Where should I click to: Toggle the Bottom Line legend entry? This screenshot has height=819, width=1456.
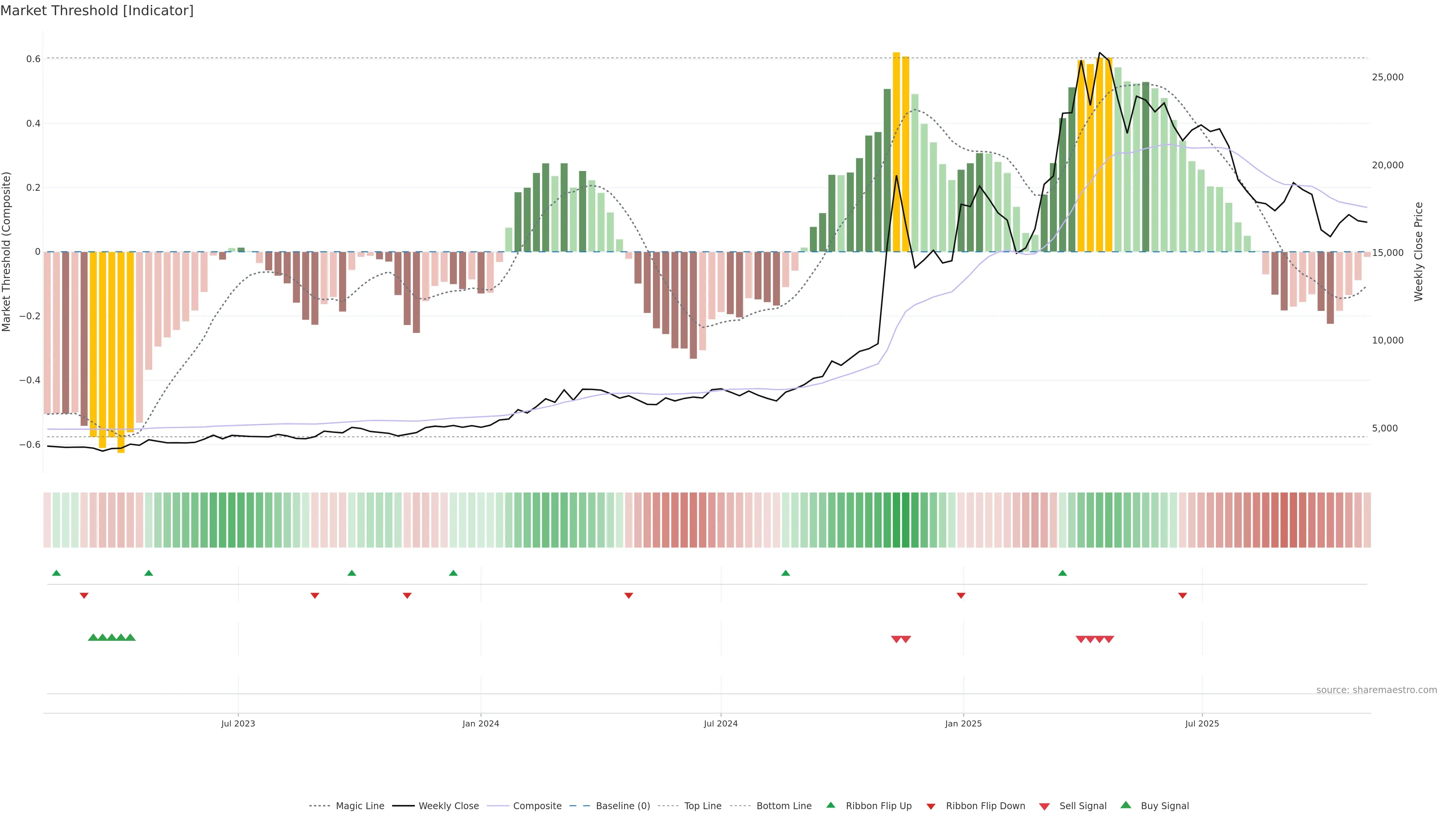783,806
